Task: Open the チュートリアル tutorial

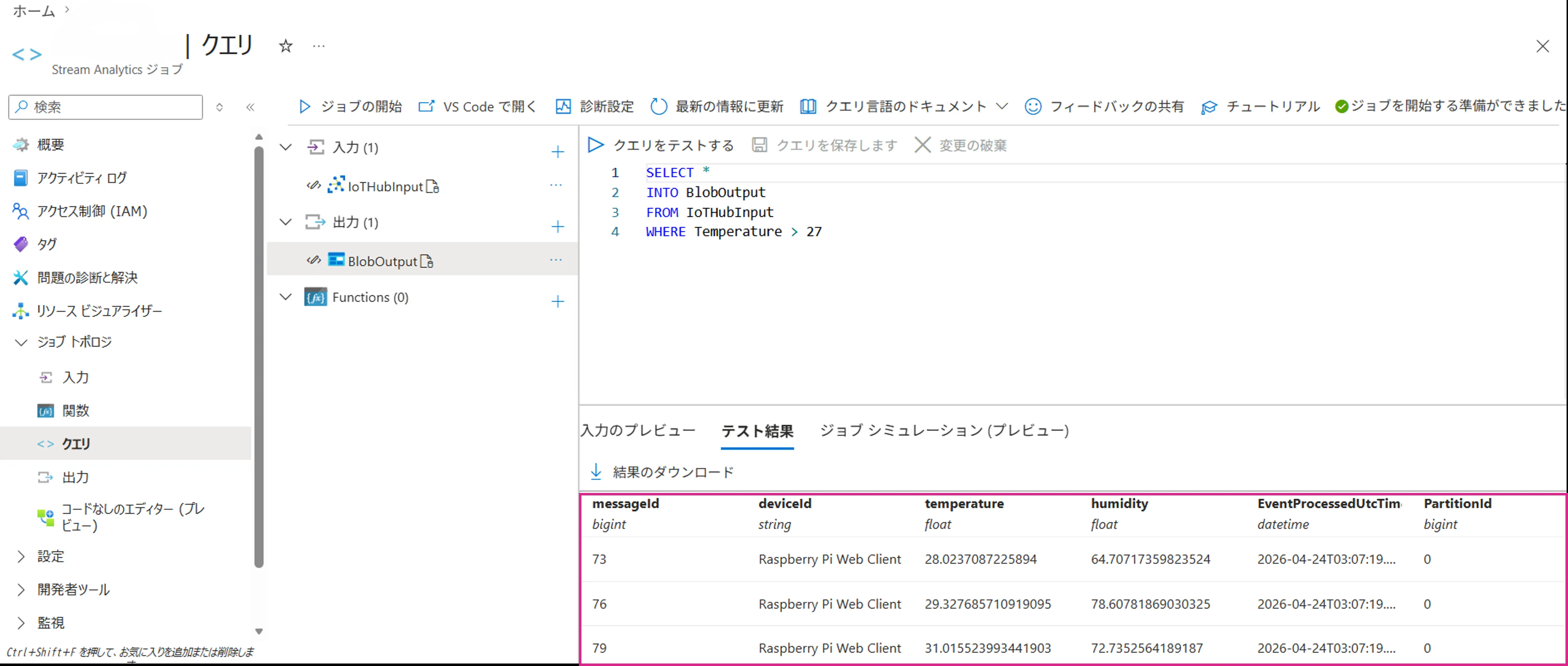Action: pos(1261,106)
